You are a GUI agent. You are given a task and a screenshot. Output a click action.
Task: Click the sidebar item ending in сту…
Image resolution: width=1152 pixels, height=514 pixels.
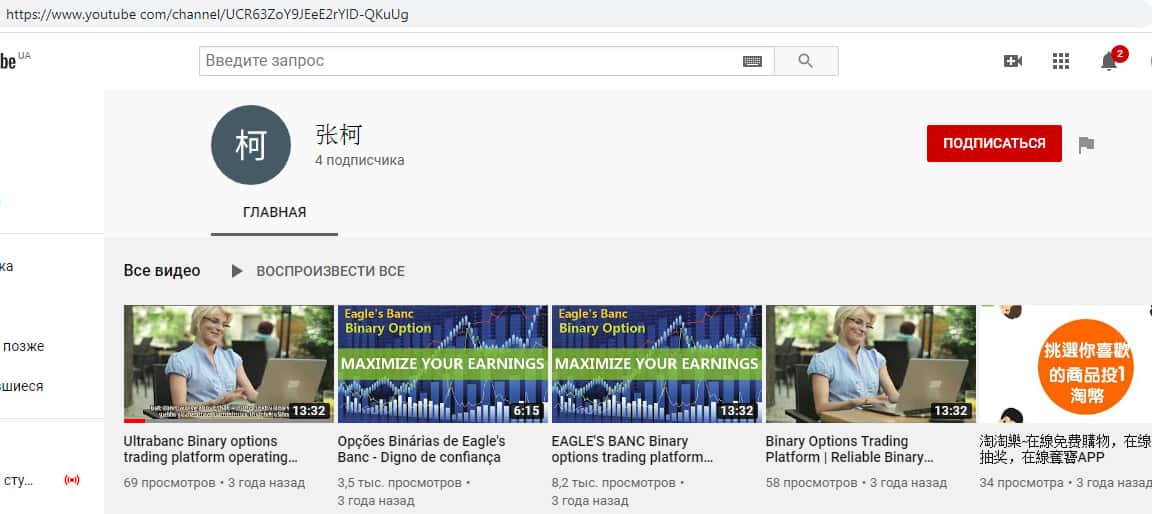point(18,481)
